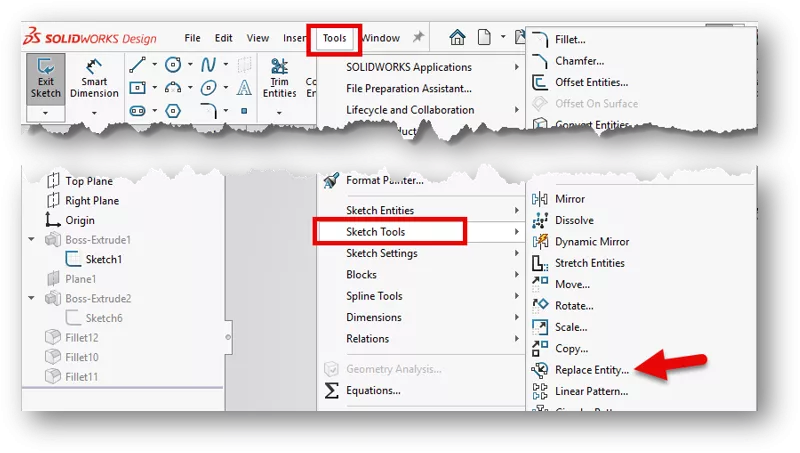Click the Format Painter icon
This screenshot has height=453, width=800.
click(332, 180)
